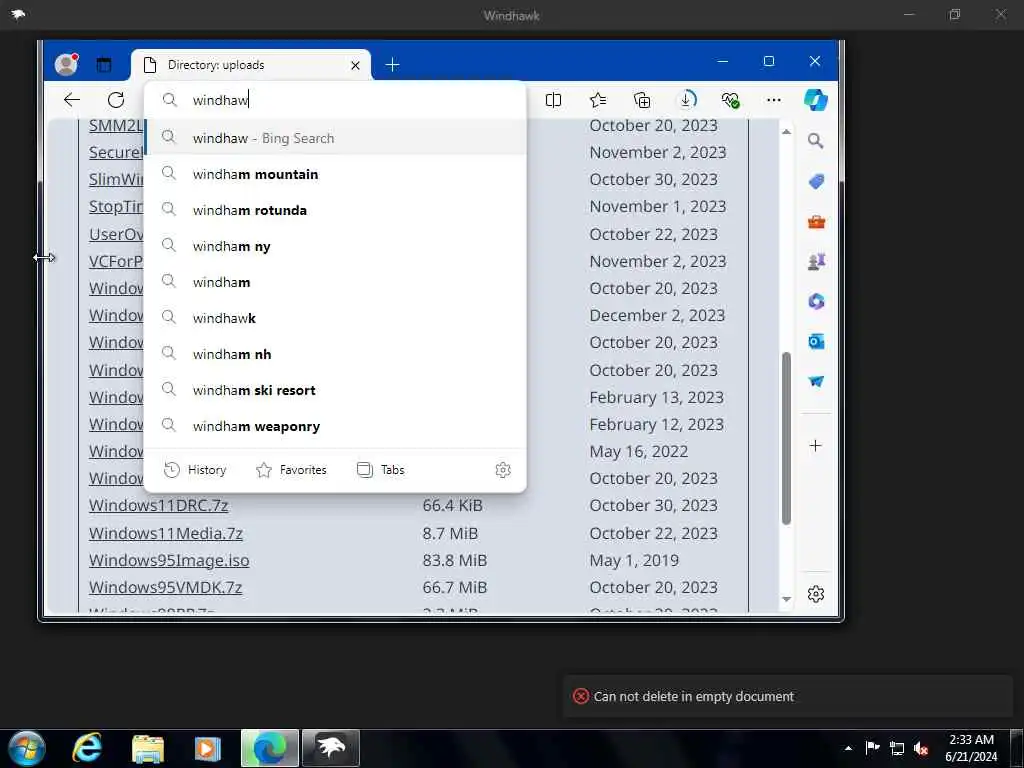Click scrollbar up arrow
The width and height of the screenshot is (1024, 768).
pyautogui.click(x=786, y=132)
